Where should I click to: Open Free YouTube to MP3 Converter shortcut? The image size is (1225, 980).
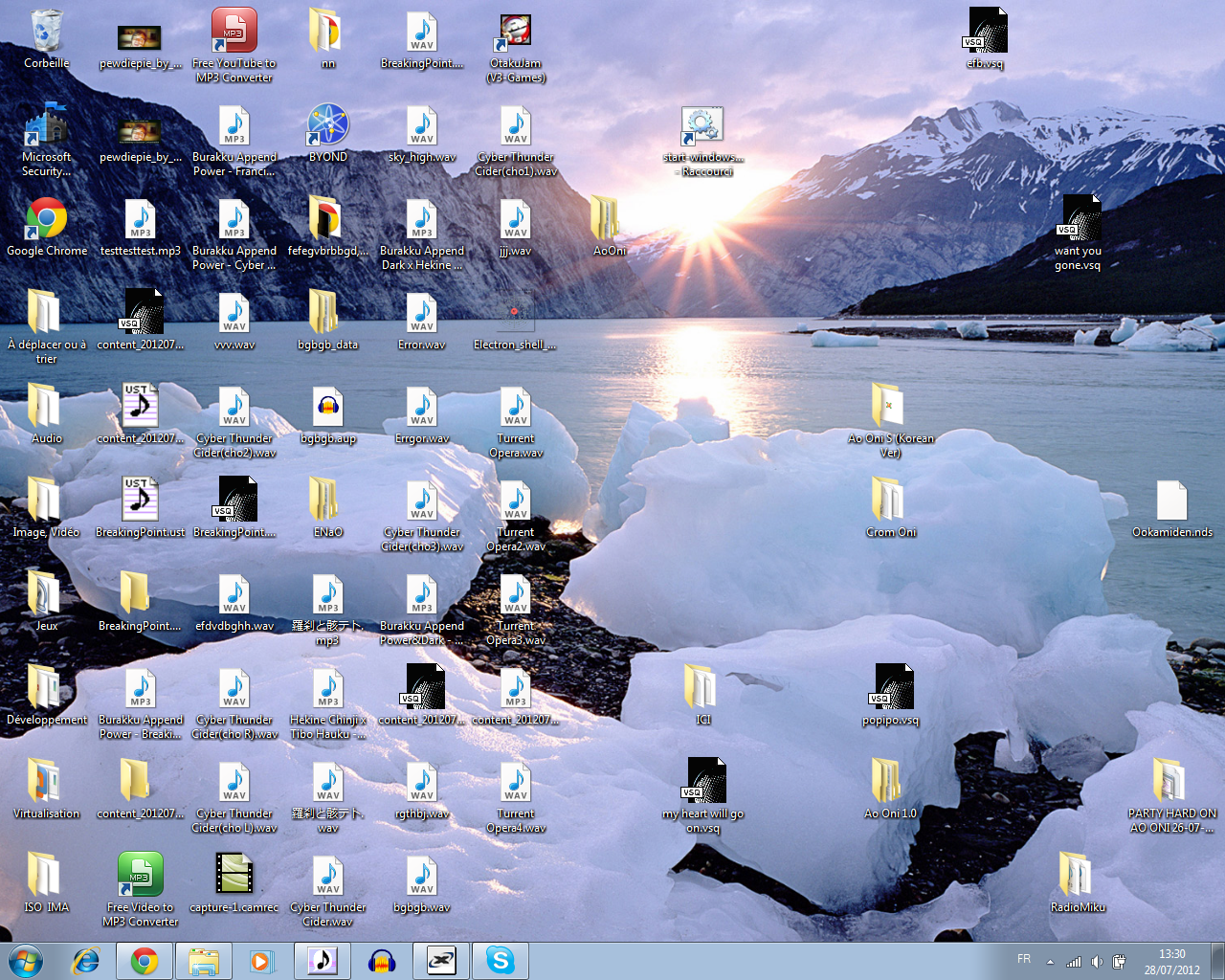(234, 33)
